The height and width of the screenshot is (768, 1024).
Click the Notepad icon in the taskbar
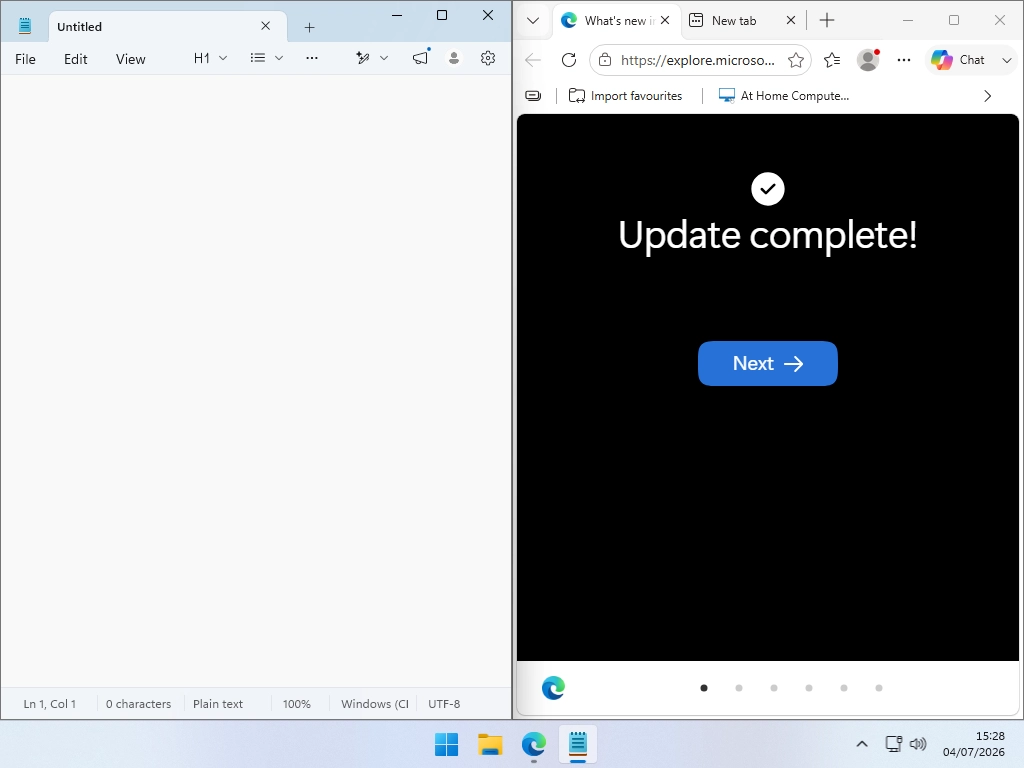click(578, 744)
